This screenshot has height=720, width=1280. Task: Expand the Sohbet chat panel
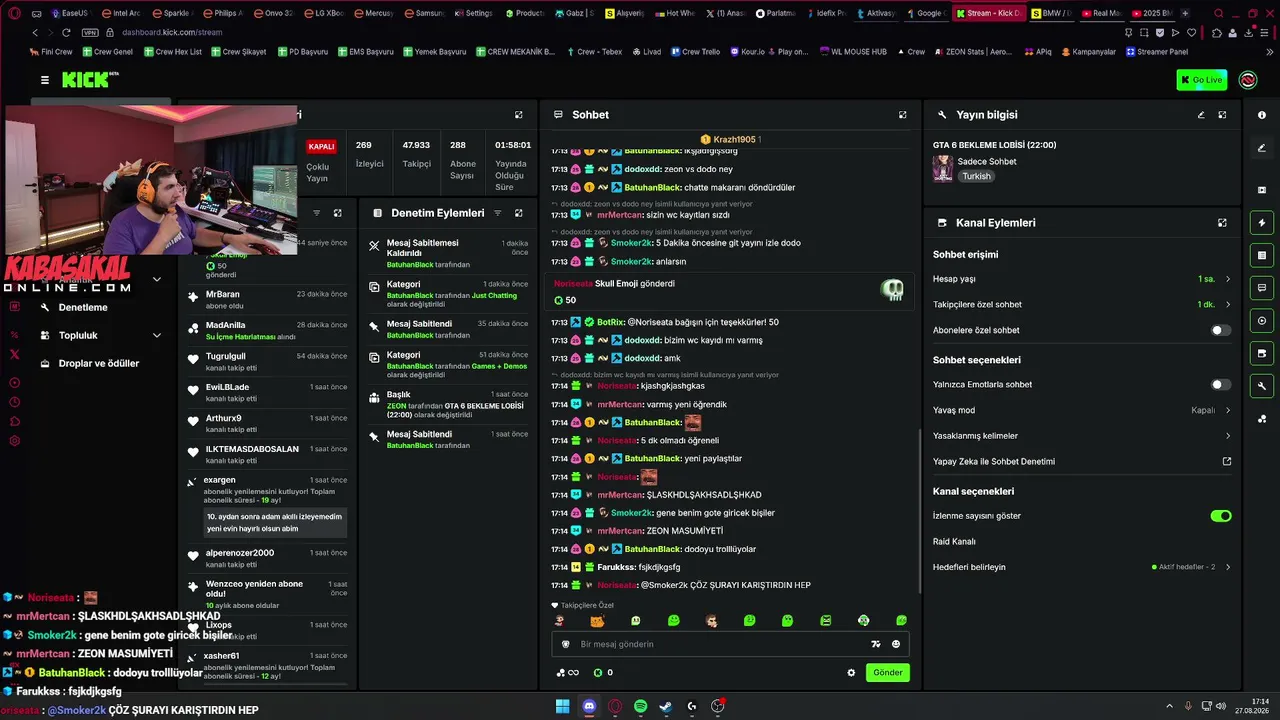(x=903, y=115)
